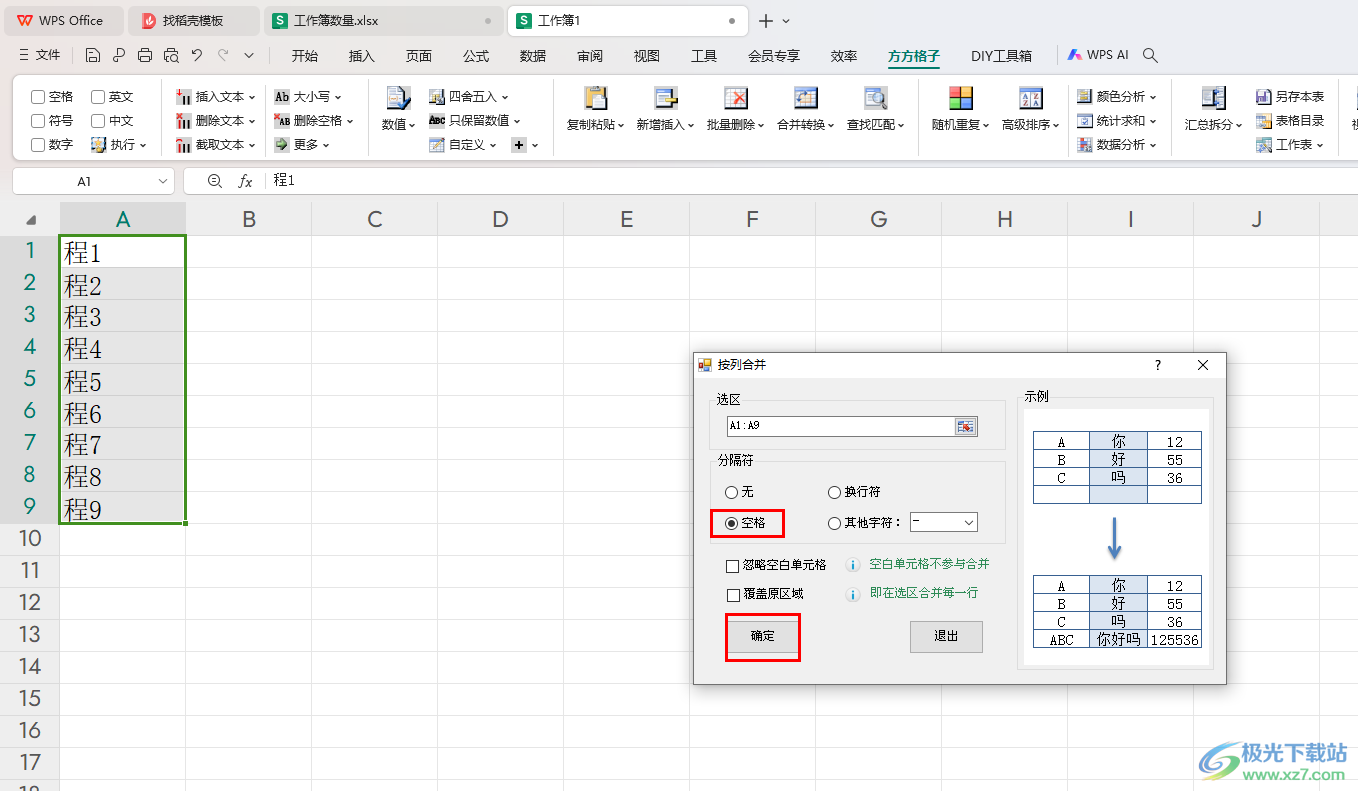Image resolution: width=1358 pixels, height=791 pixels.
Task: Click 另存本表 save sheet icon
Action: (1264, 97)
